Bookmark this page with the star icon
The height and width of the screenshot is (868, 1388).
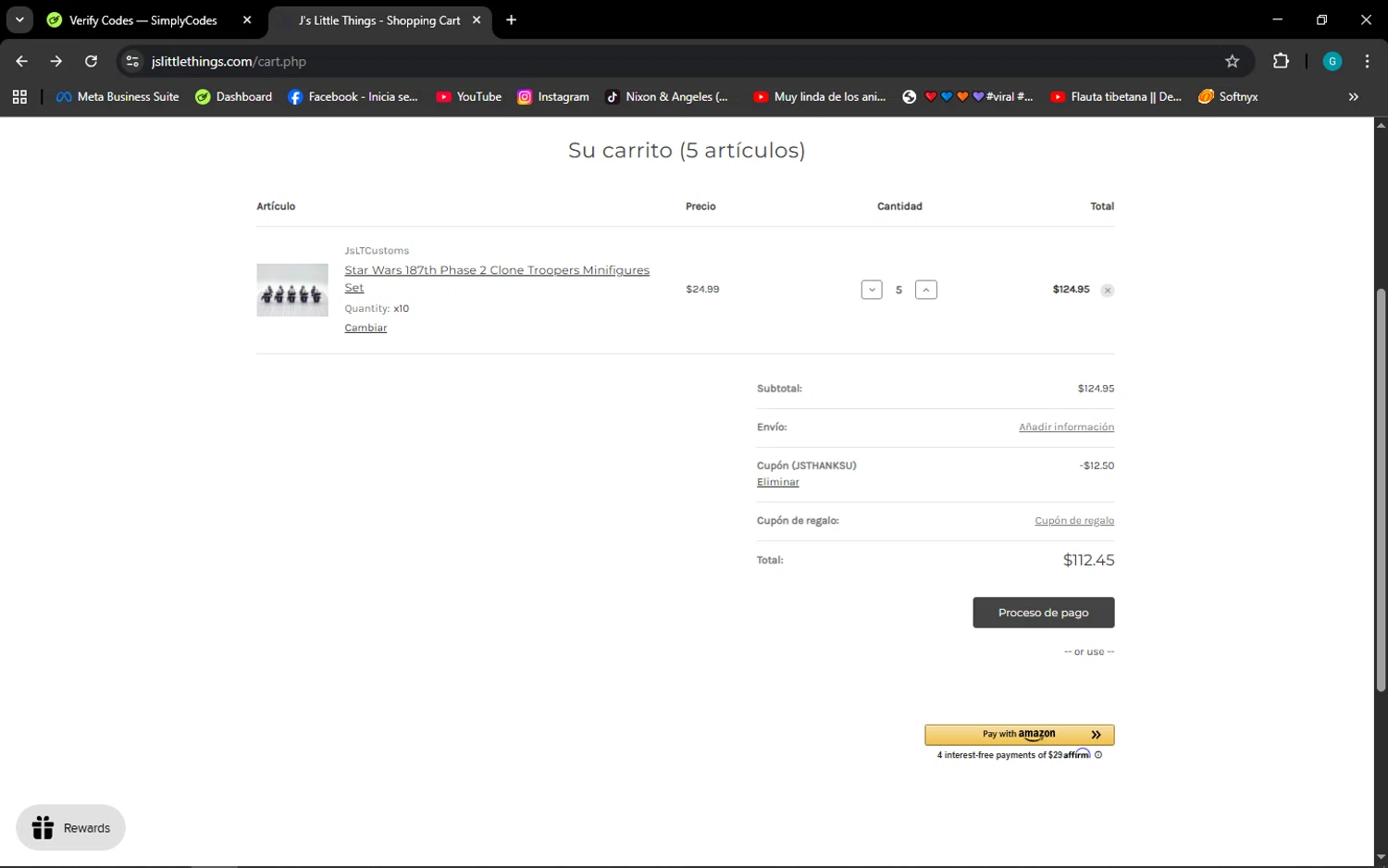1232,61
